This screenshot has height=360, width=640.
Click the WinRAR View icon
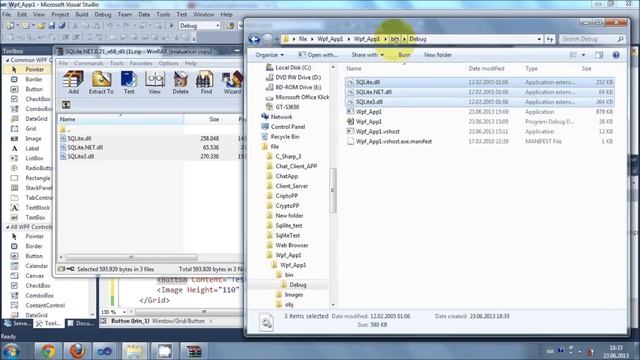tap(154, 82)
